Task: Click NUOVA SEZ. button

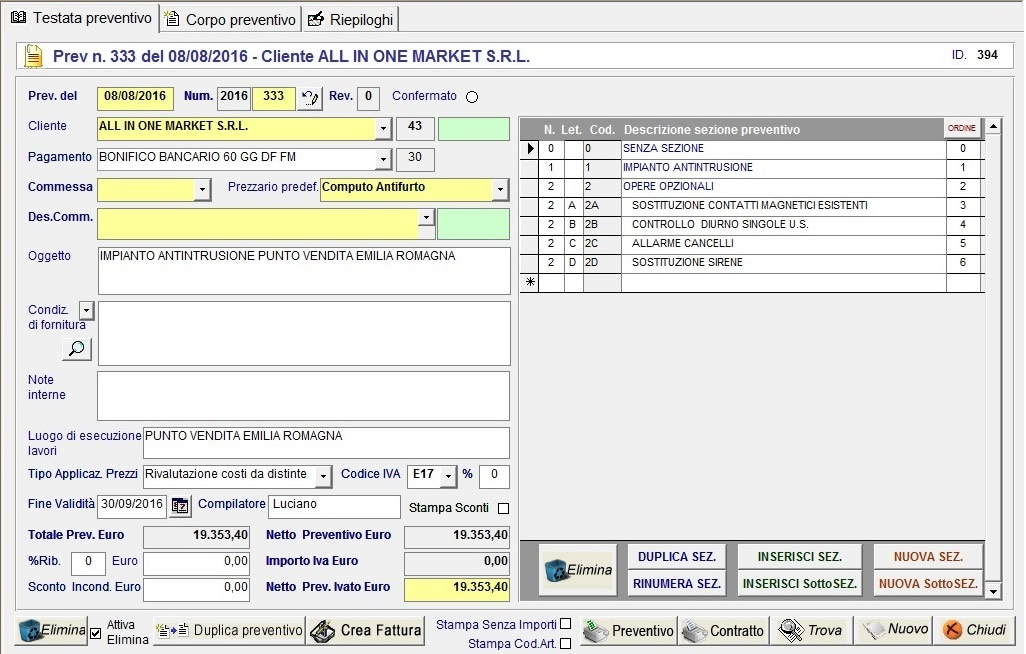Action: pyautogui.click(x=929, y=556)
